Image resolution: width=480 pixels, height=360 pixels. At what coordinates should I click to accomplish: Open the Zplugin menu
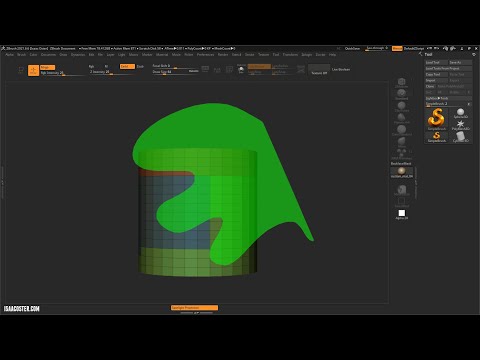(307, 54)
